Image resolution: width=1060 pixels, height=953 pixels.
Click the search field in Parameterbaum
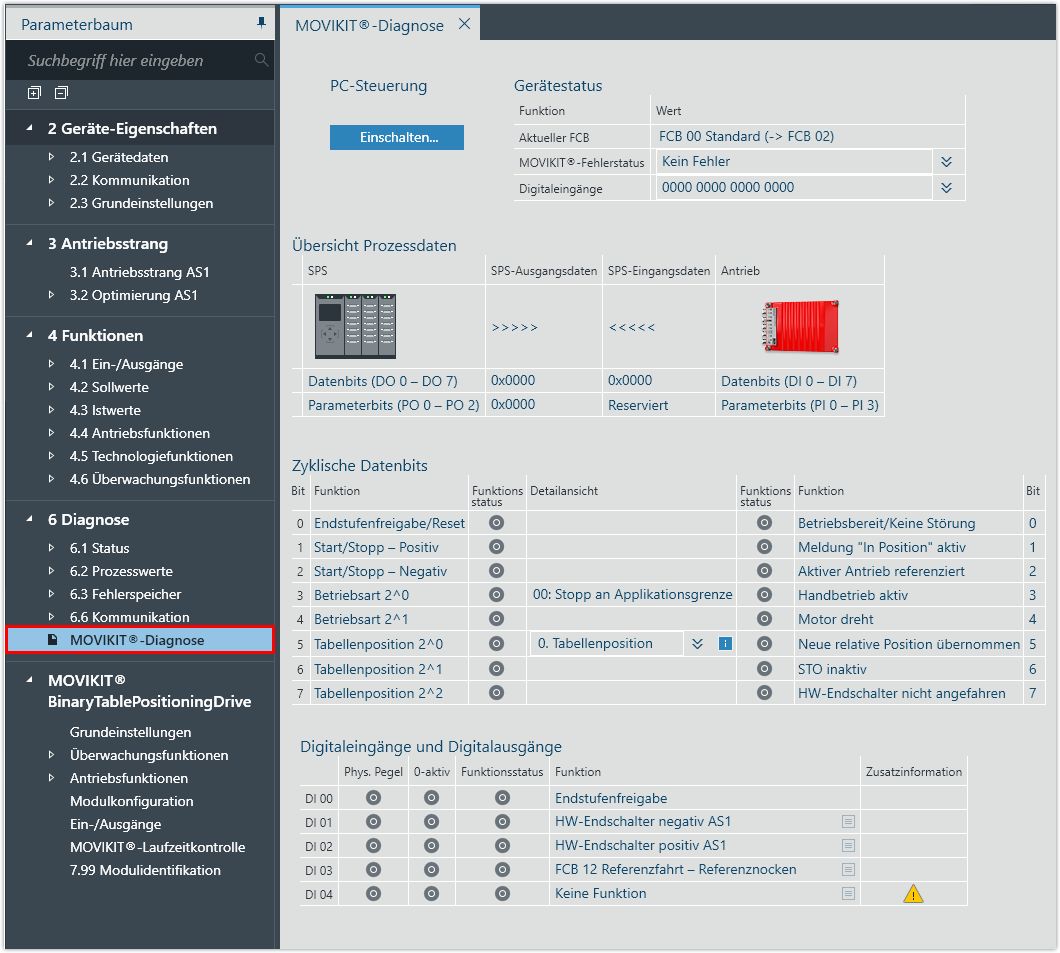tap(130, 61)
